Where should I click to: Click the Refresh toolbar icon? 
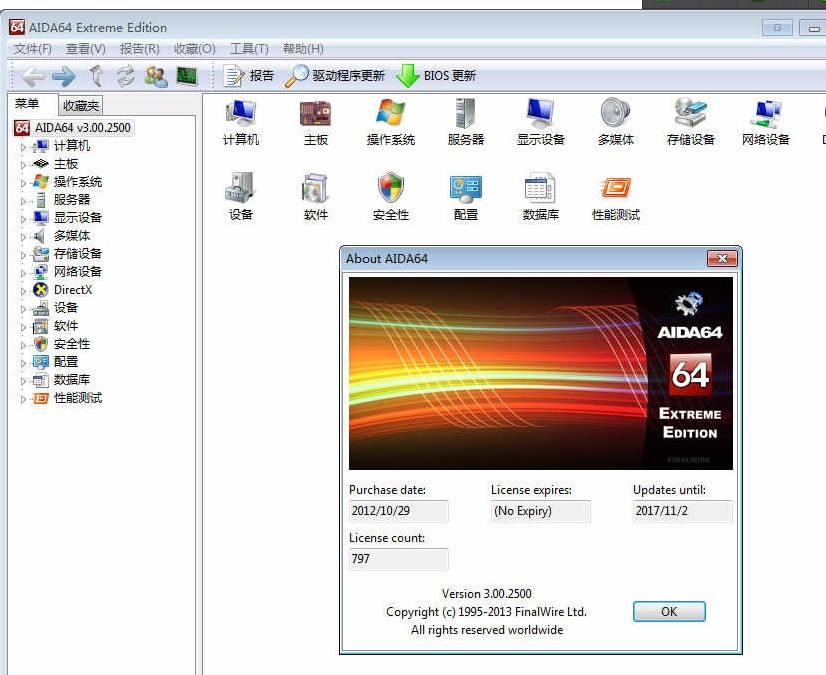click(x=125, y=76)
